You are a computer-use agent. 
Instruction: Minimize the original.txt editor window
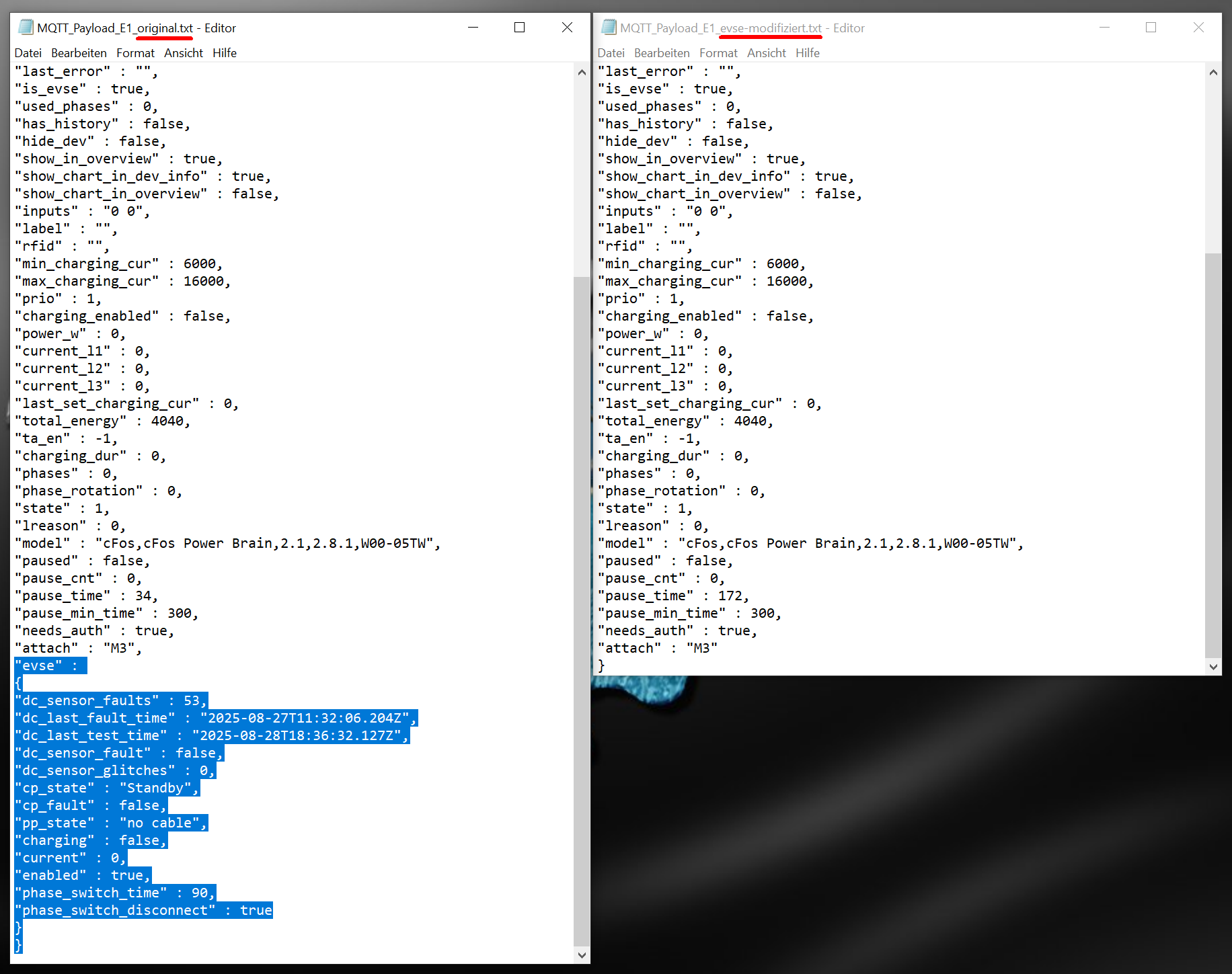pos(473,28)
